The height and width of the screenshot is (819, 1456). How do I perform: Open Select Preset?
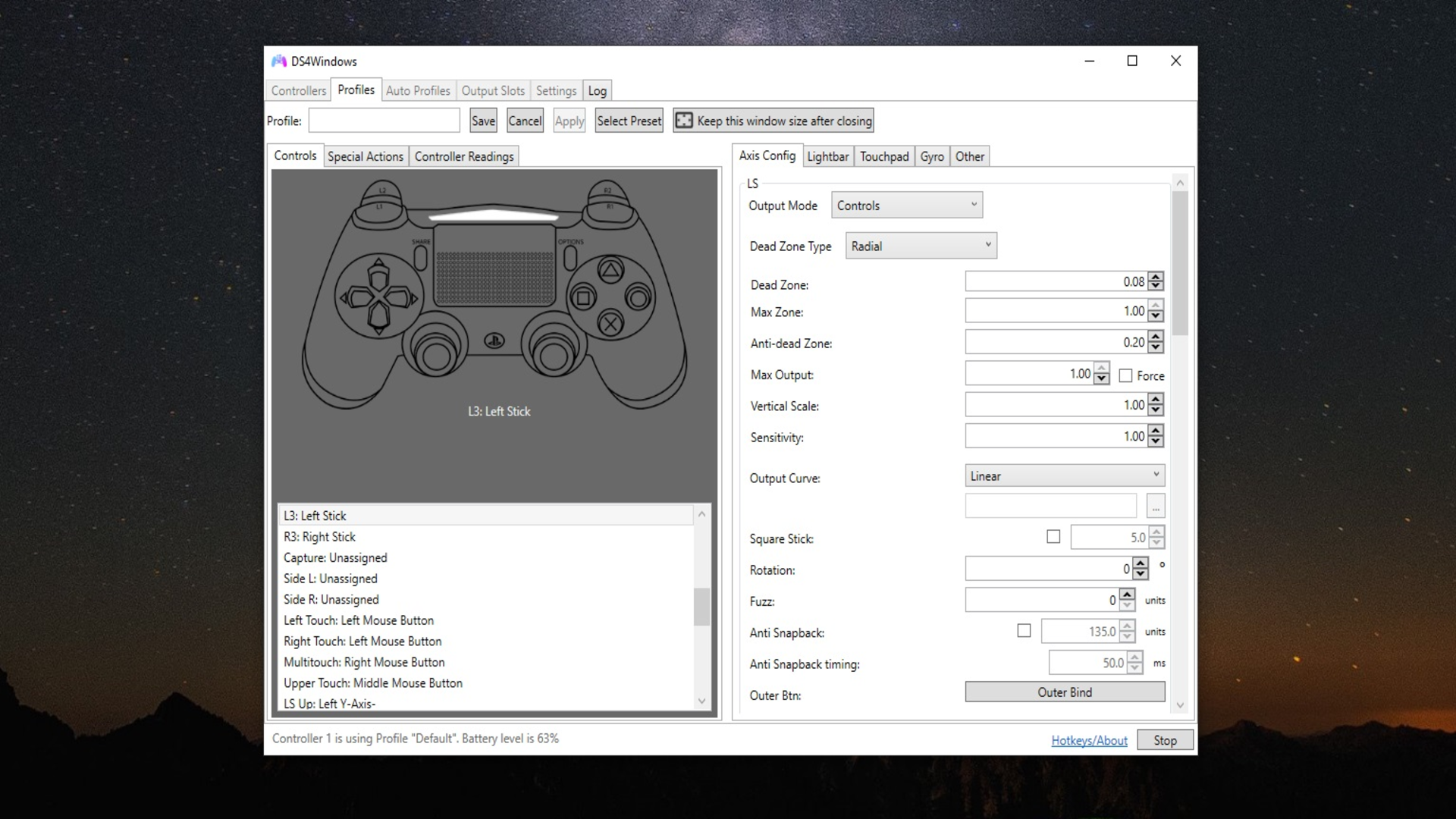tap(629, 121)
